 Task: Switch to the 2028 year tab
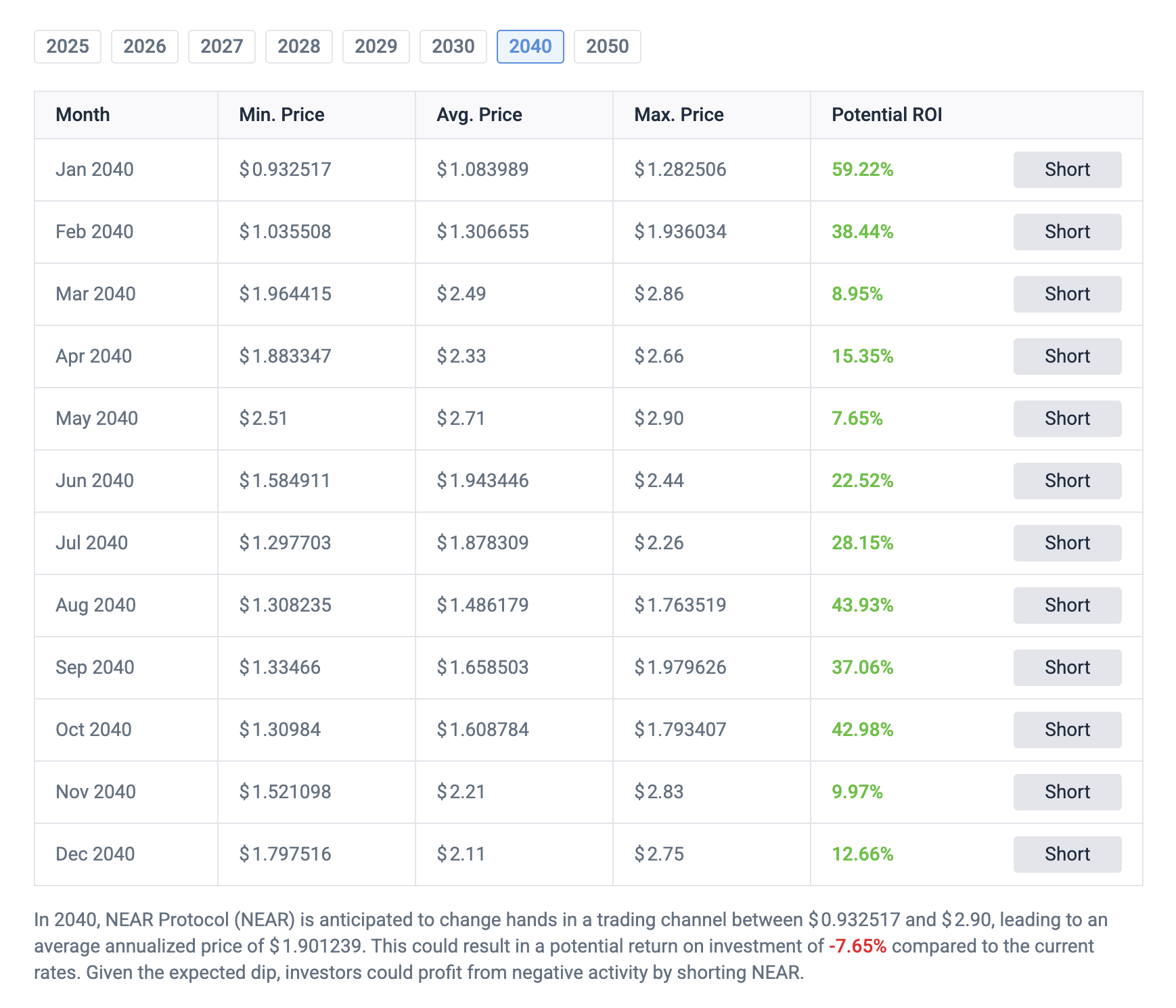pyautogui.click(x=299, y=47)
